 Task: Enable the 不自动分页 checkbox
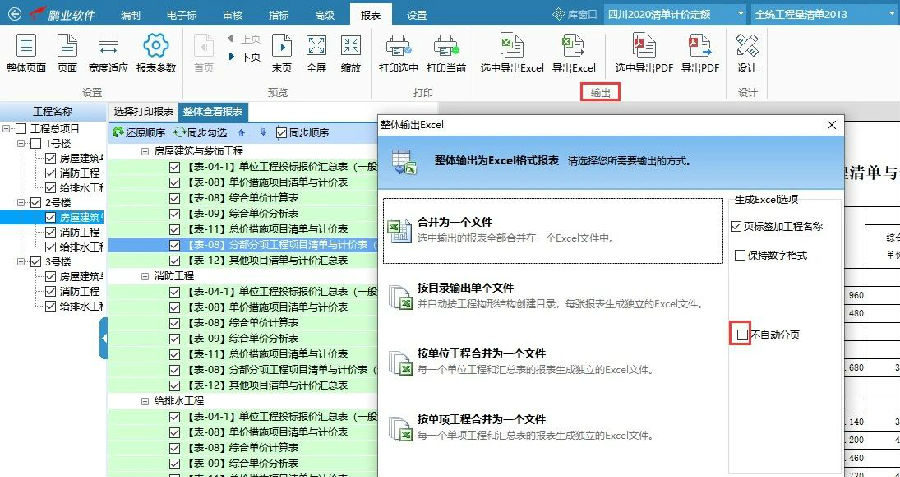tap(741, 334)
